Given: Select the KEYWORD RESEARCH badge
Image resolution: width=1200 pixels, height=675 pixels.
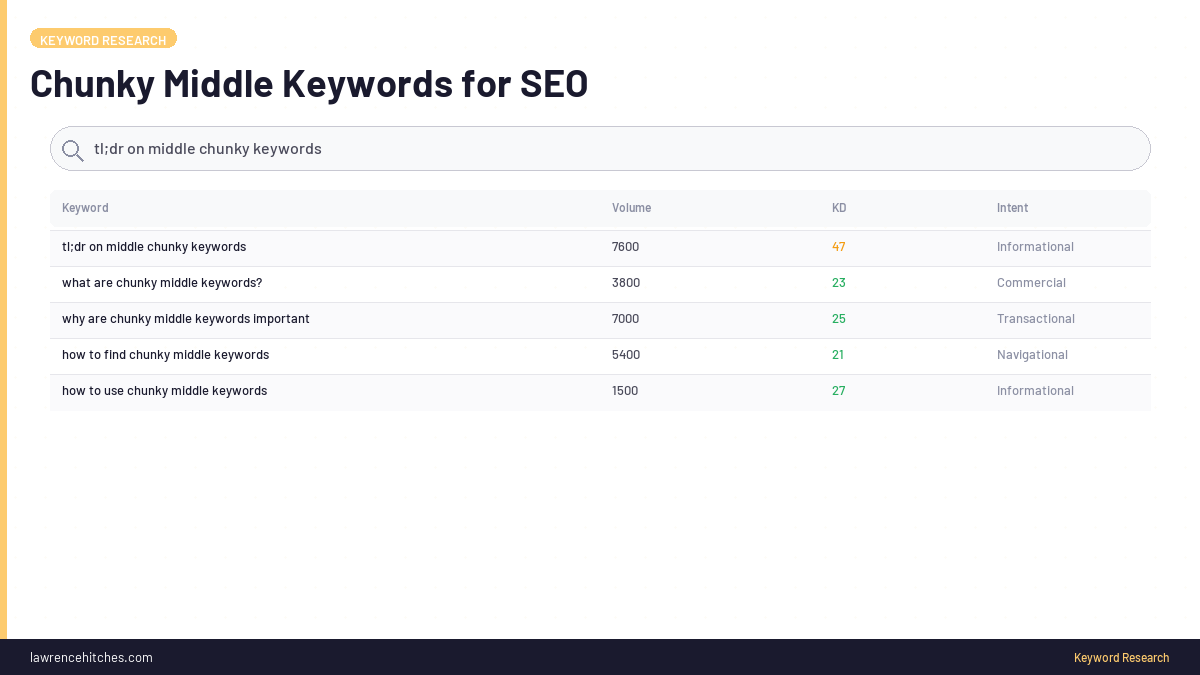Looking at the screenshot, I should tap(103, 39).
